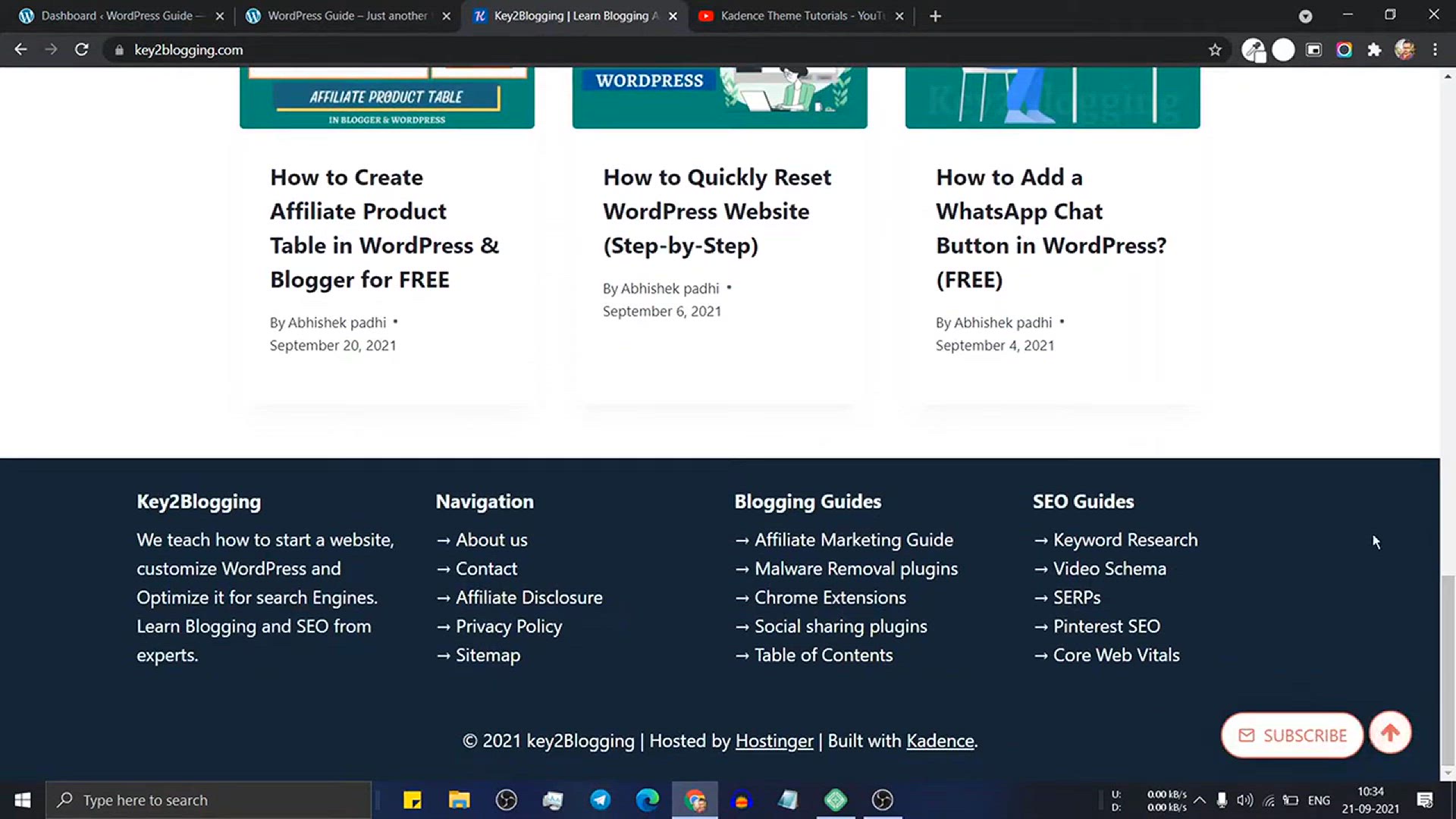Screen dimensions: 1456x819
Task: Open the colorful circle extension icon
Action: 1344,50
